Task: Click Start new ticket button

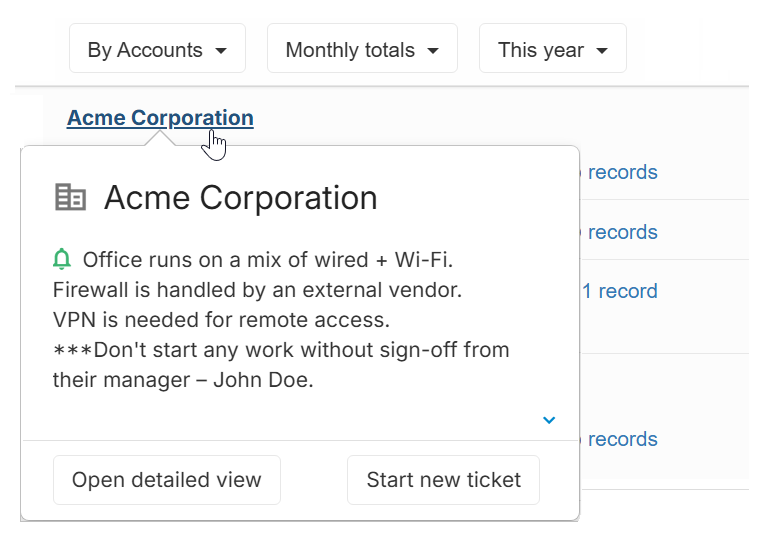Action: [x=443, y=480]
